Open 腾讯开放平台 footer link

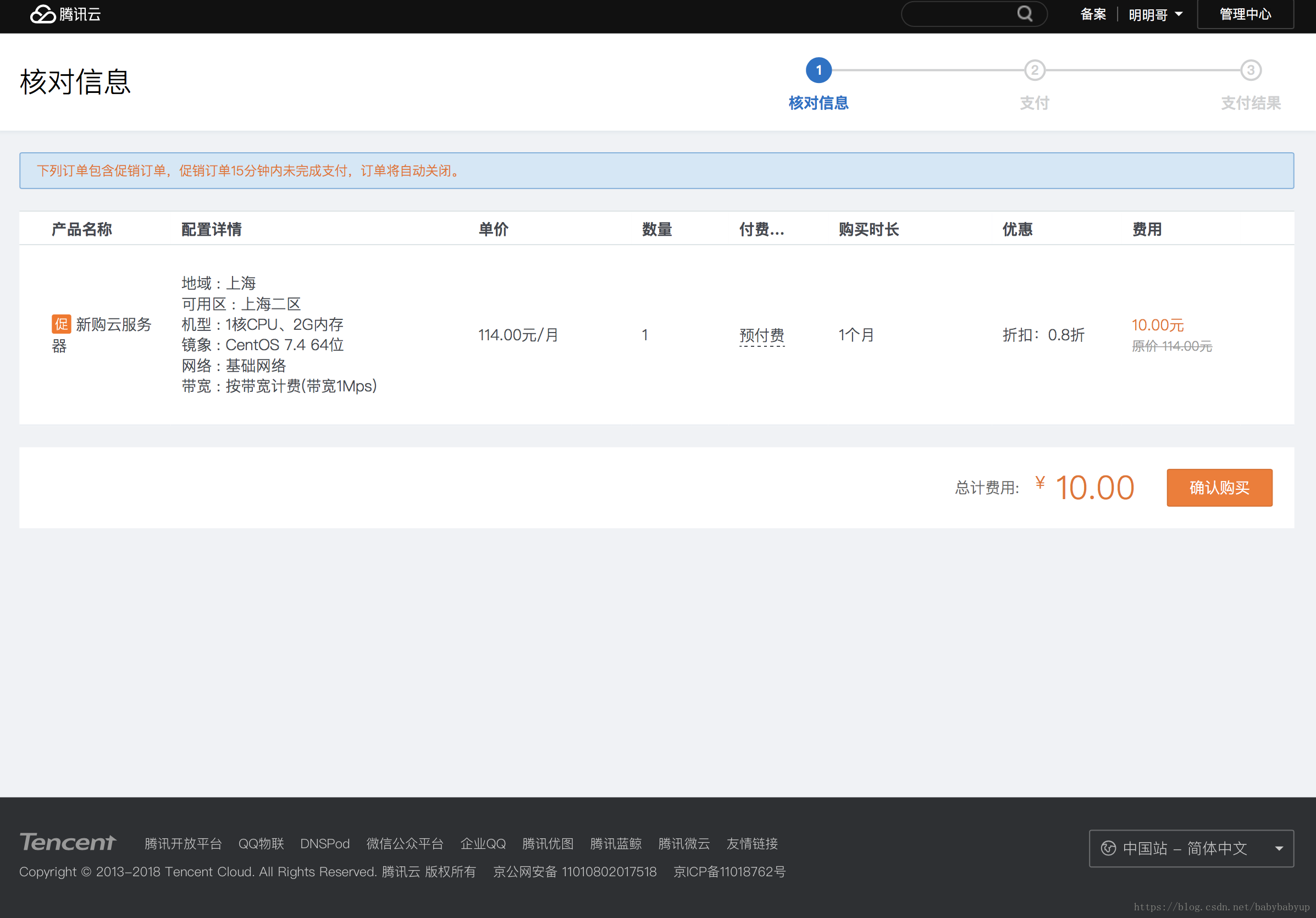(x=183, y=843)
